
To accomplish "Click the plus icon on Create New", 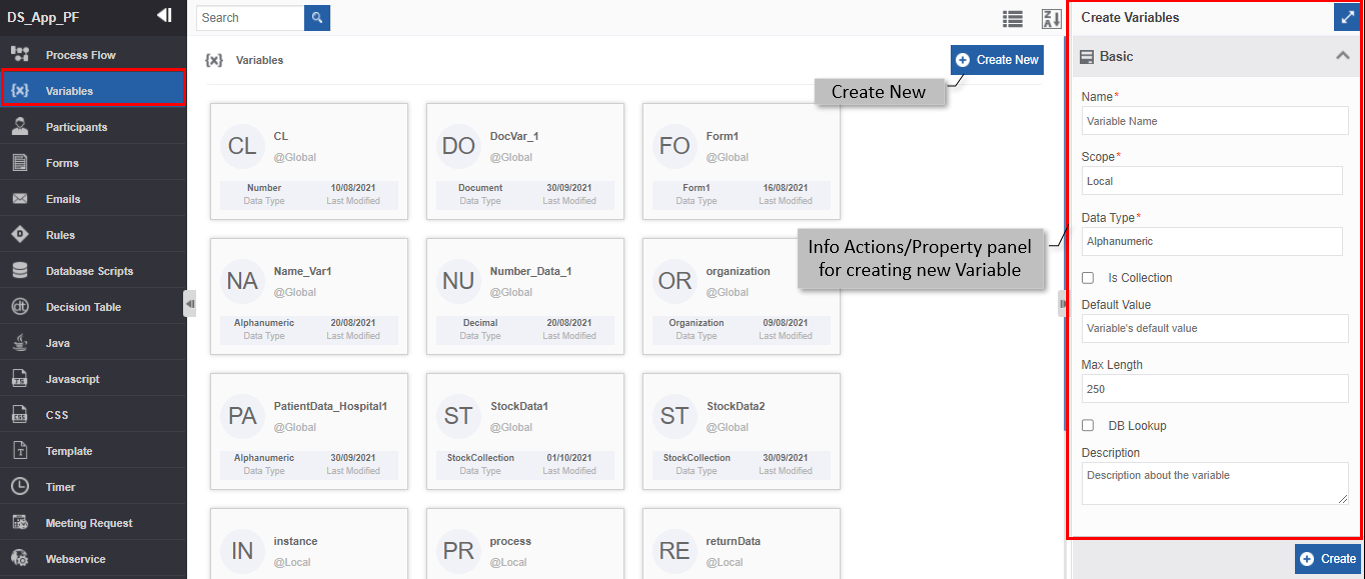I will 963,60.
